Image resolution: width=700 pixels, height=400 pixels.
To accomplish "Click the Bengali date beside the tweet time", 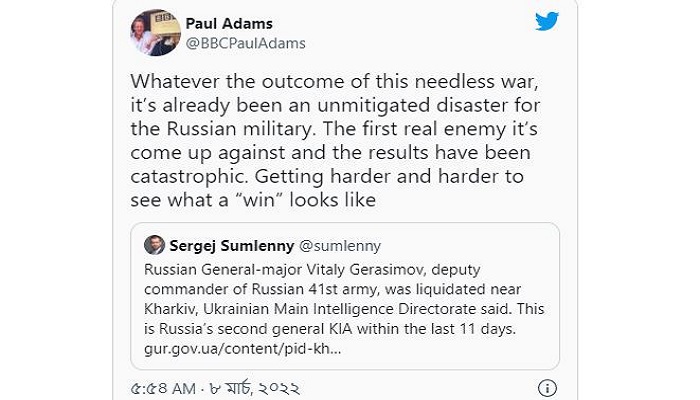I will click(254, 388).
